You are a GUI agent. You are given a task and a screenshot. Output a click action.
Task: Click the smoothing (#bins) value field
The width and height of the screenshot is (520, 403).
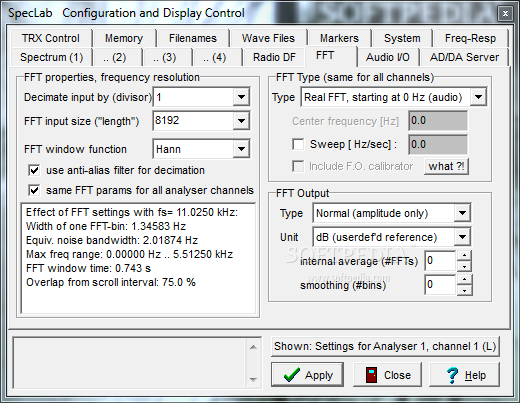(x=440, y=285)
